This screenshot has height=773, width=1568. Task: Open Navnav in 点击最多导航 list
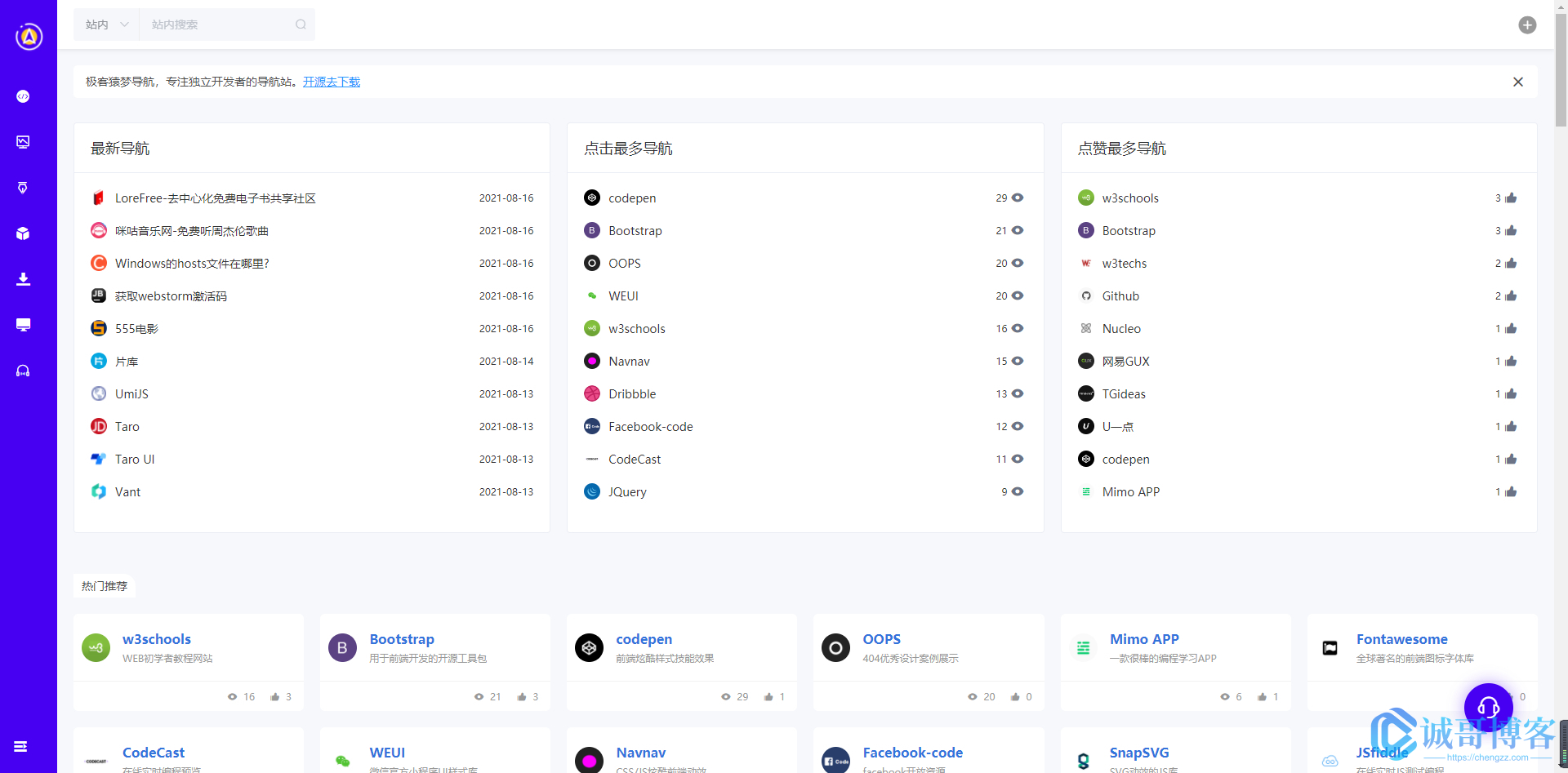click(x=629, y=362)
